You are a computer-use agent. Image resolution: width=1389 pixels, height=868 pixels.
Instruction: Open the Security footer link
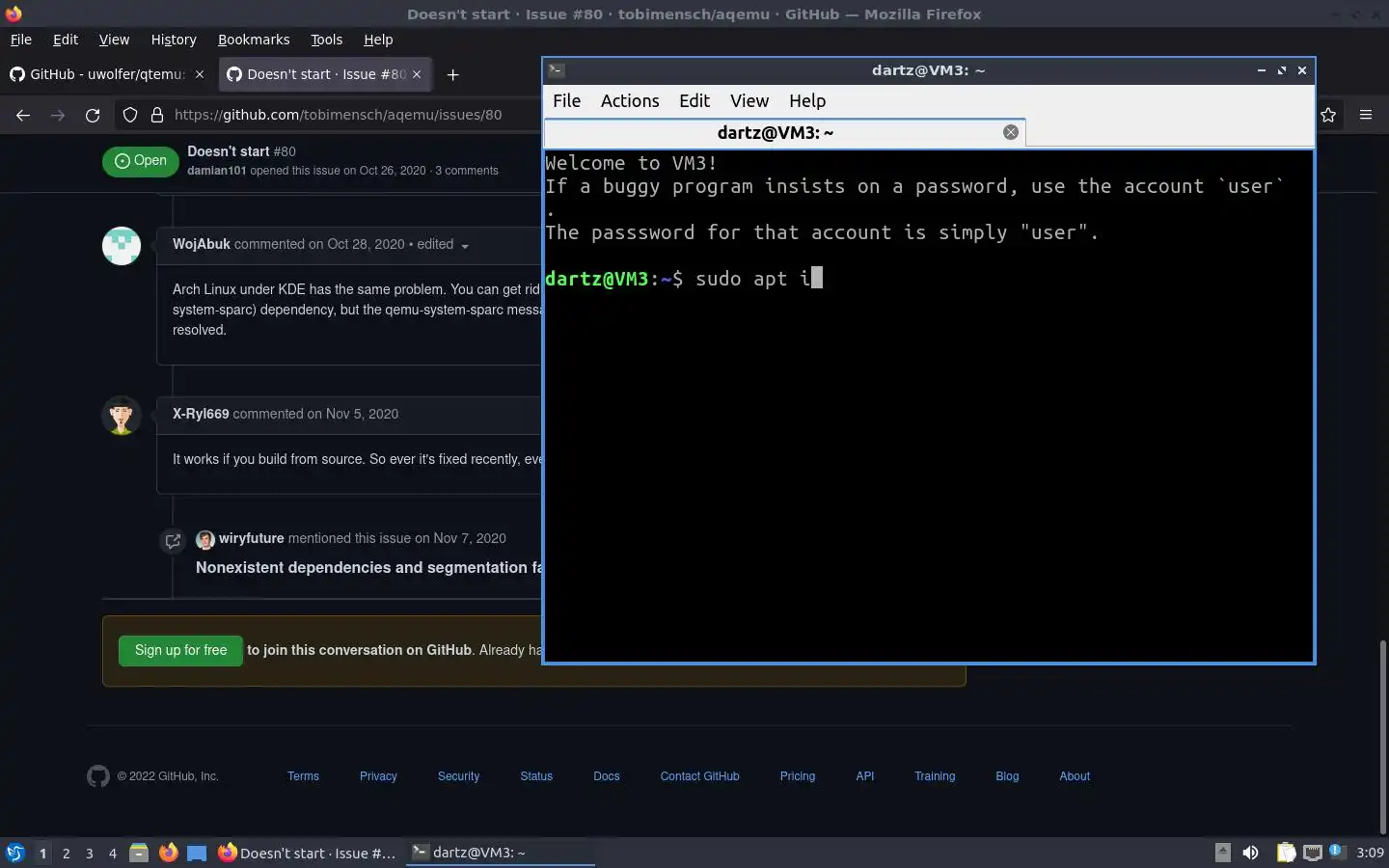458,776
